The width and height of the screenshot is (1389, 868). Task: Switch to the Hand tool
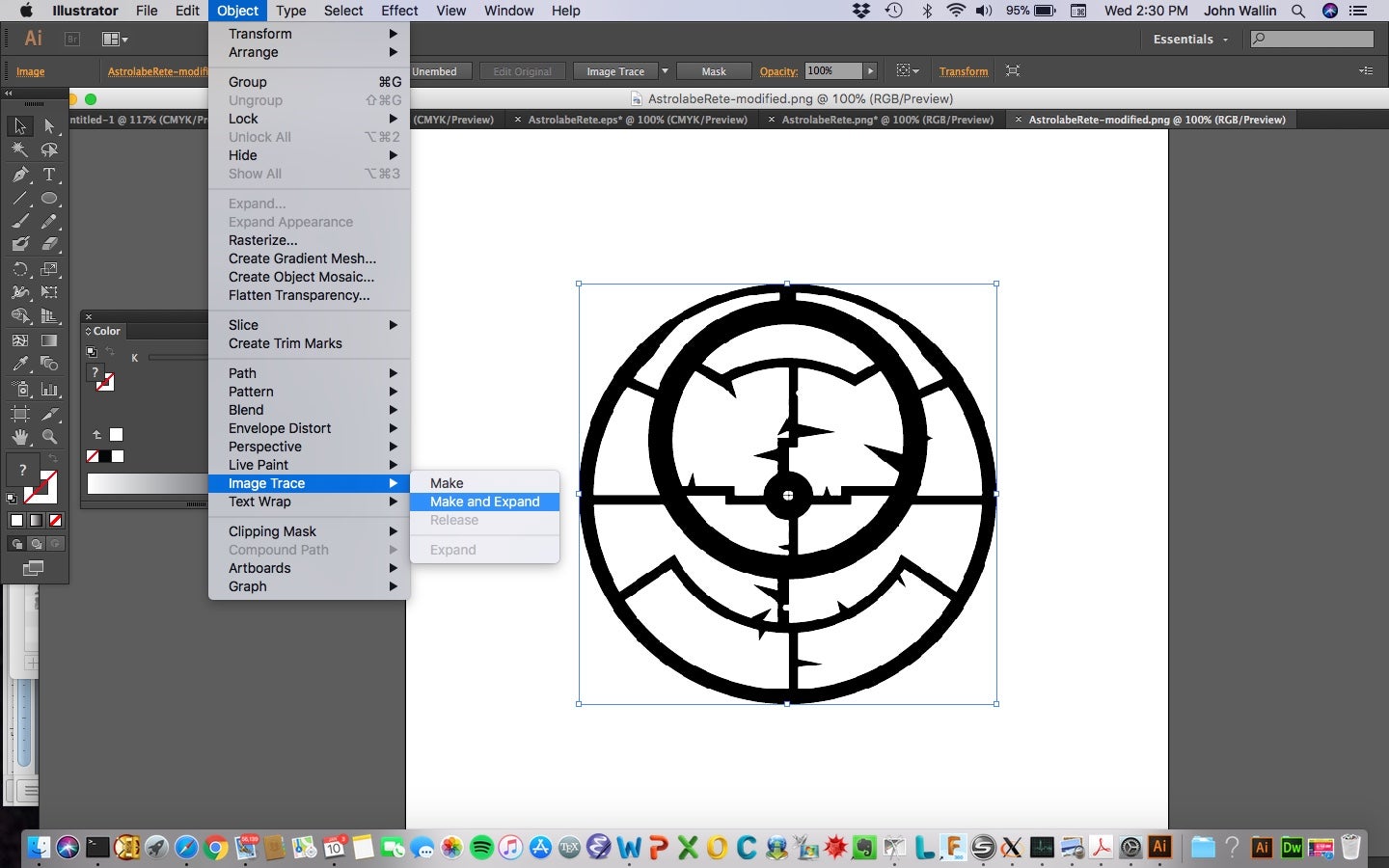(20, 437)
